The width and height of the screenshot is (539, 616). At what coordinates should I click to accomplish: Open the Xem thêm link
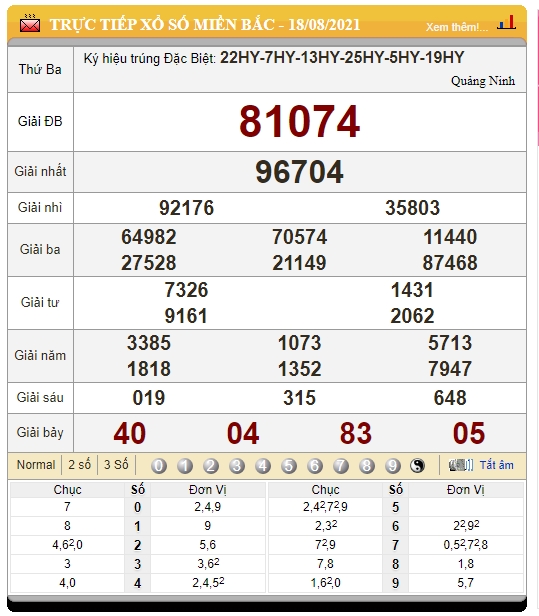[457, 27]
